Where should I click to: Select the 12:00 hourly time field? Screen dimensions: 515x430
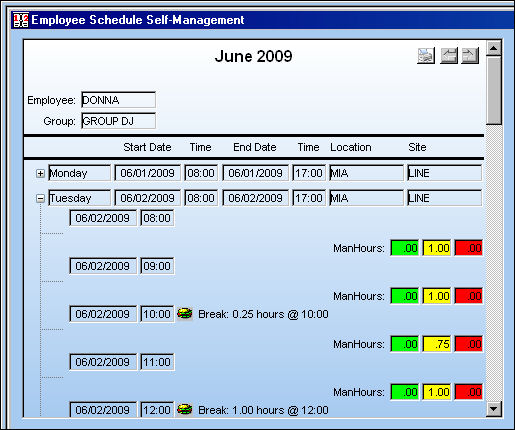click(x=157, y=410)
